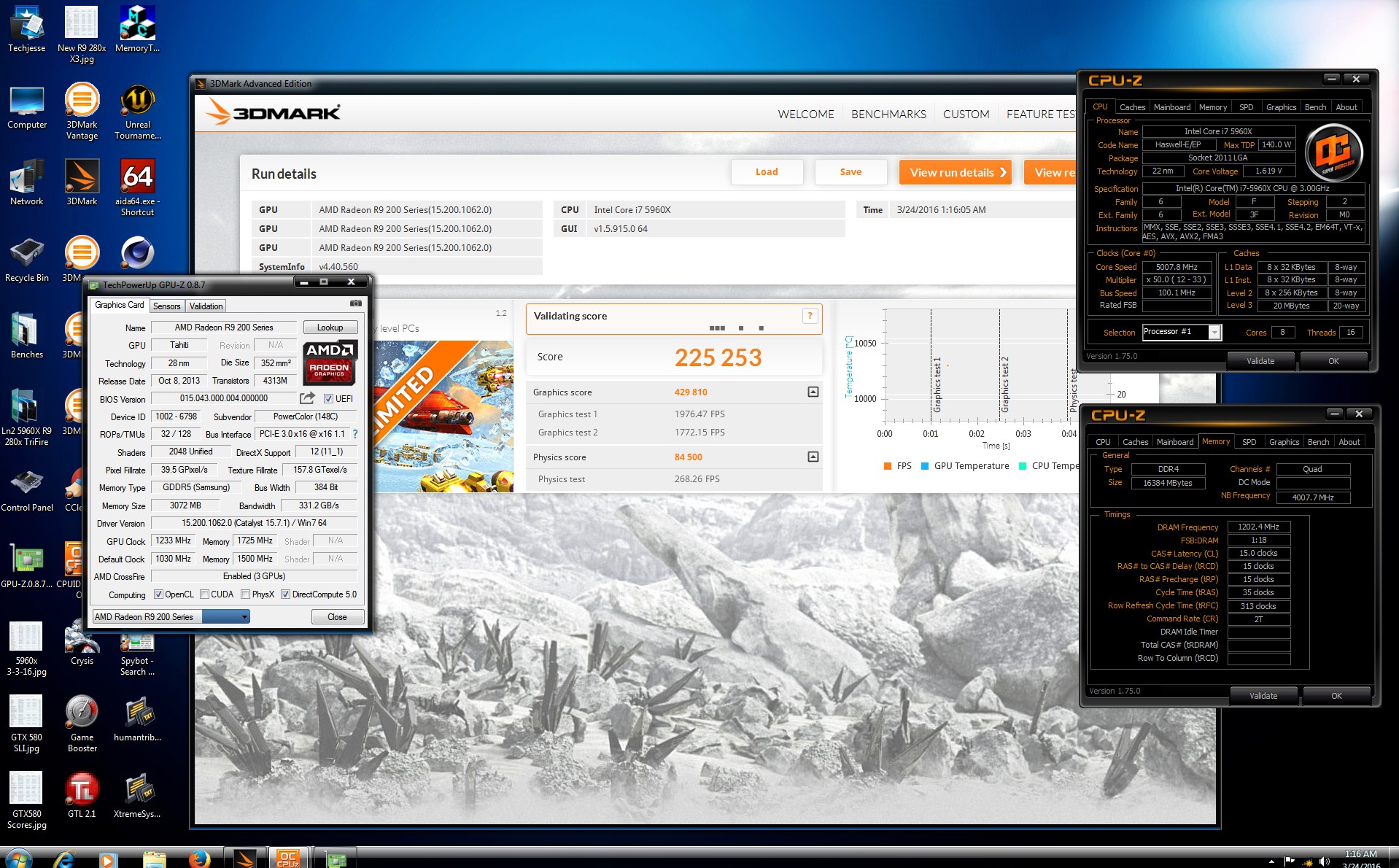Viewport: 1399px width, 868px height.
Task: Open the Mainboard tab in the top CPU-Z window
Action: [1172, 107]
